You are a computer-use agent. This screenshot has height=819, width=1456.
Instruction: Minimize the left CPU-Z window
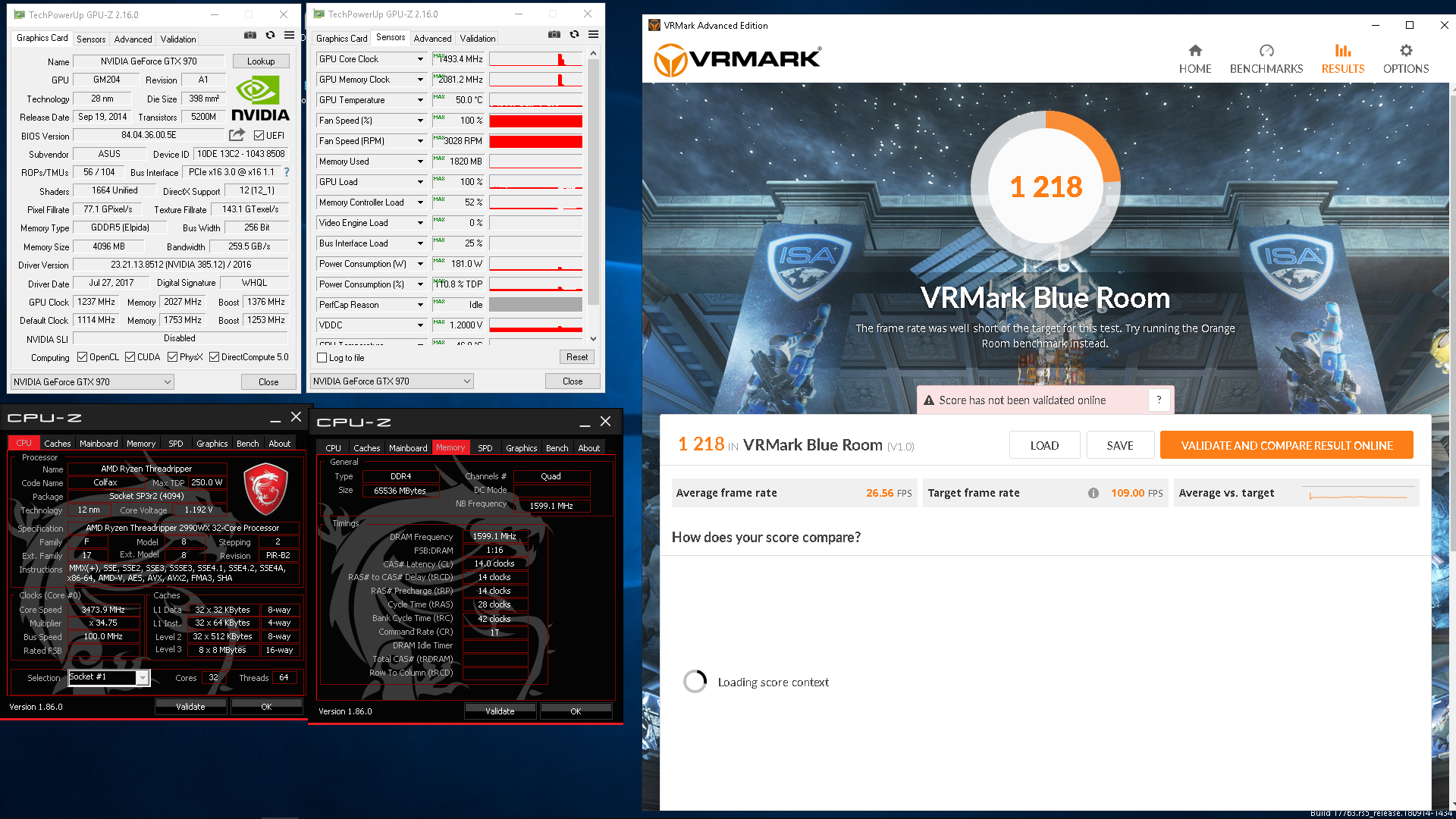[x=275, y=419]
